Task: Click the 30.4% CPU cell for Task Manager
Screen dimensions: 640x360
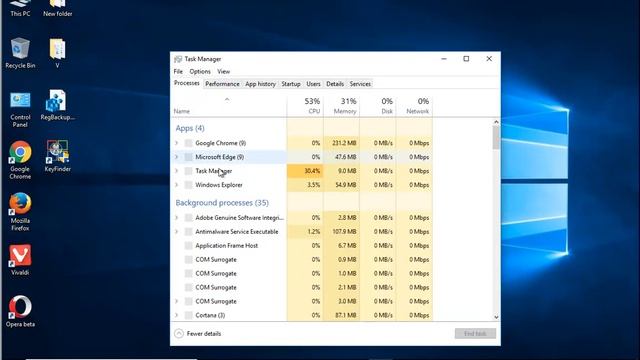Action: click(305, 171)
